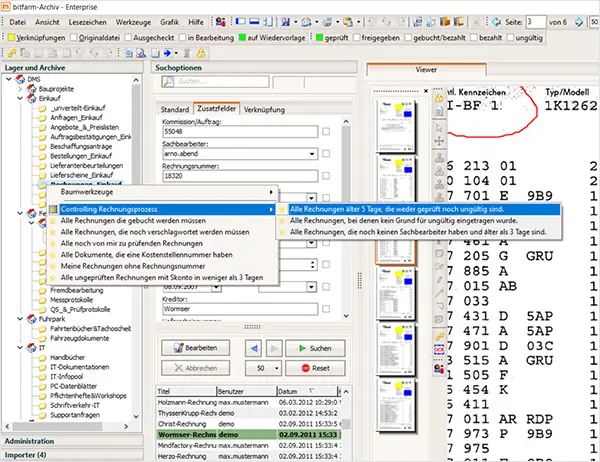Open the Datei menu
The image size is (600, 462).
(18, 22)
